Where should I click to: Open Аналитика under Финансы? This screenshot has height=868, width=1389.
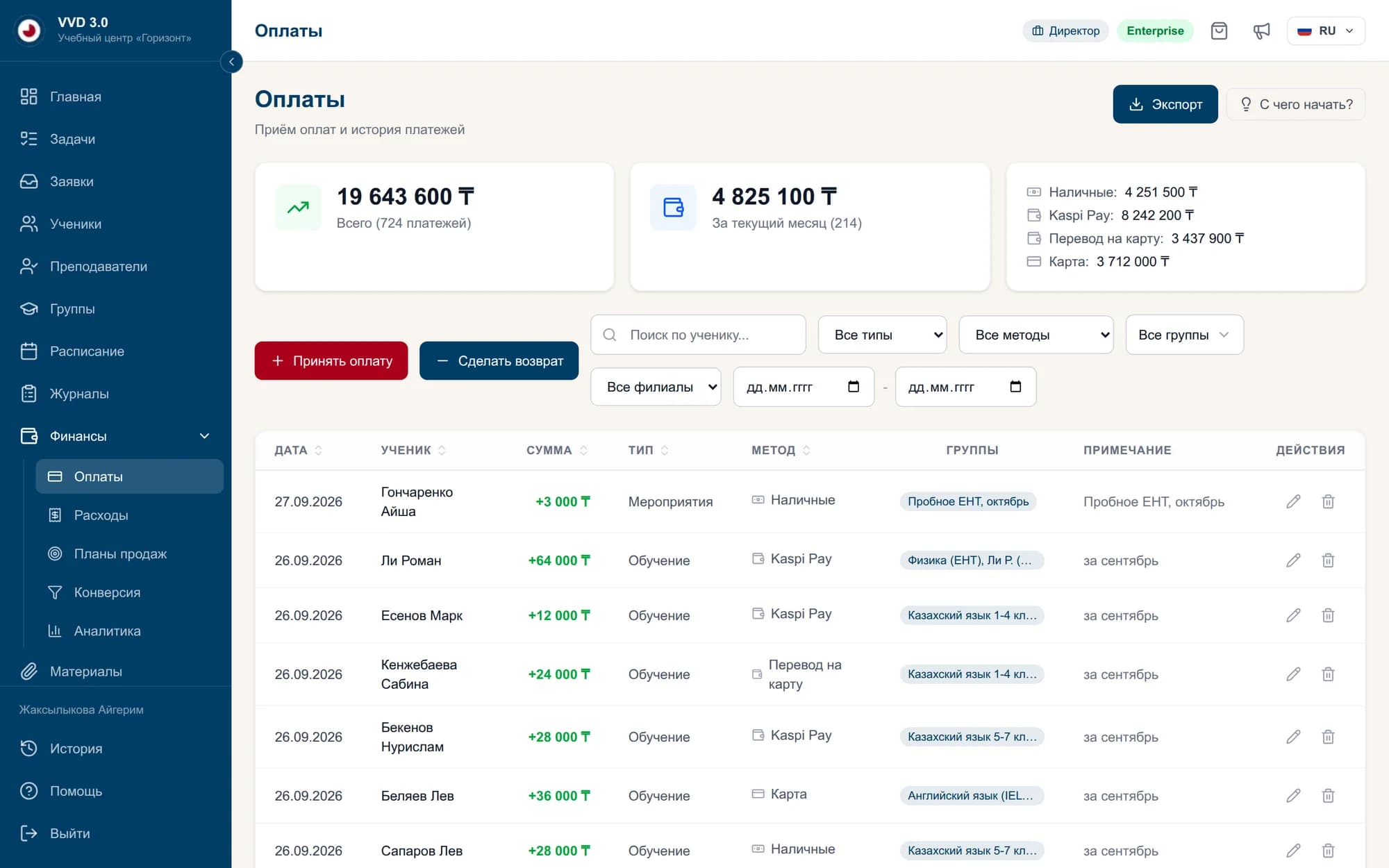tap(130, 631)
